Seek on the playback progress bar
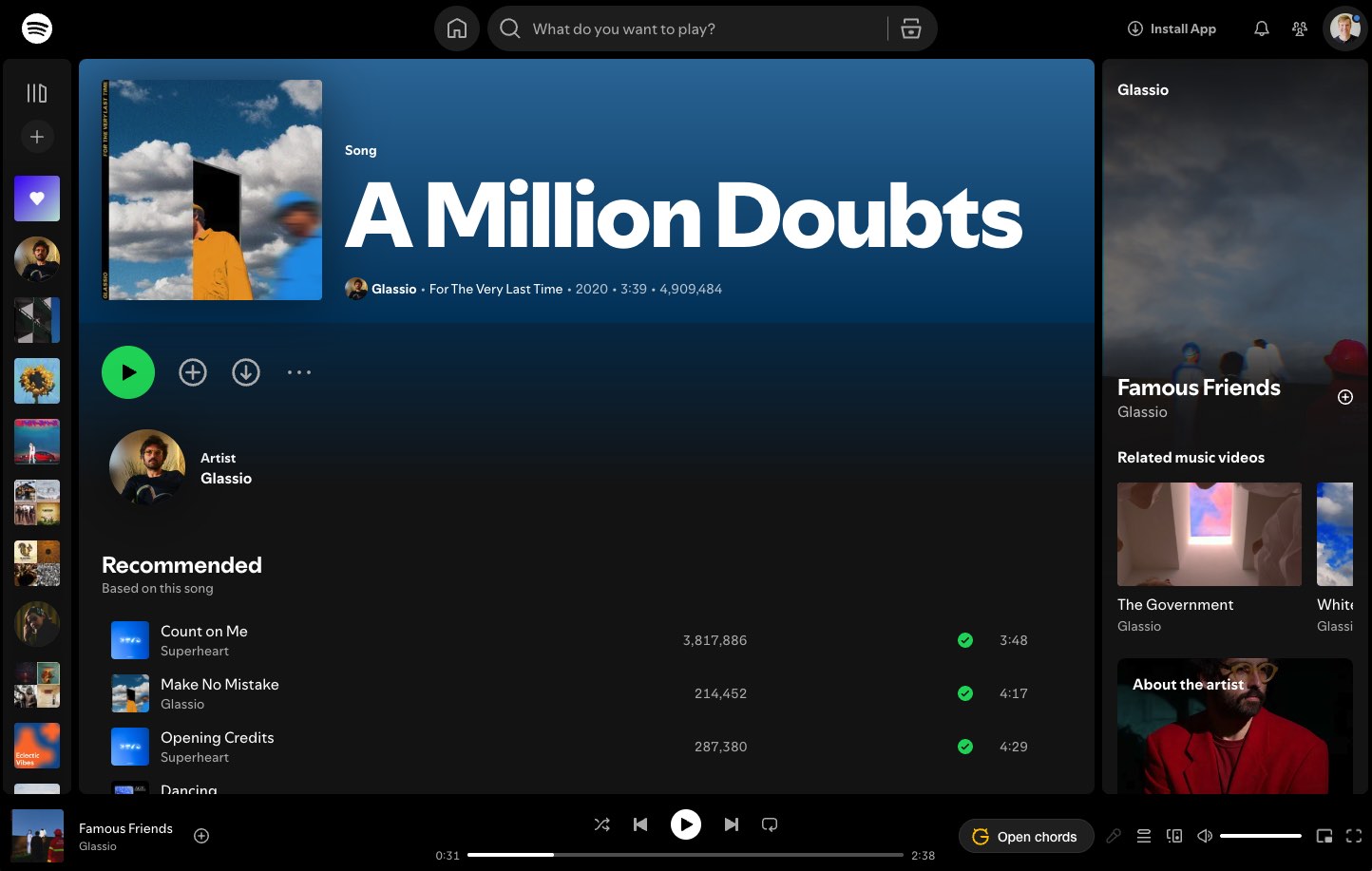 [x=685, y=855]
